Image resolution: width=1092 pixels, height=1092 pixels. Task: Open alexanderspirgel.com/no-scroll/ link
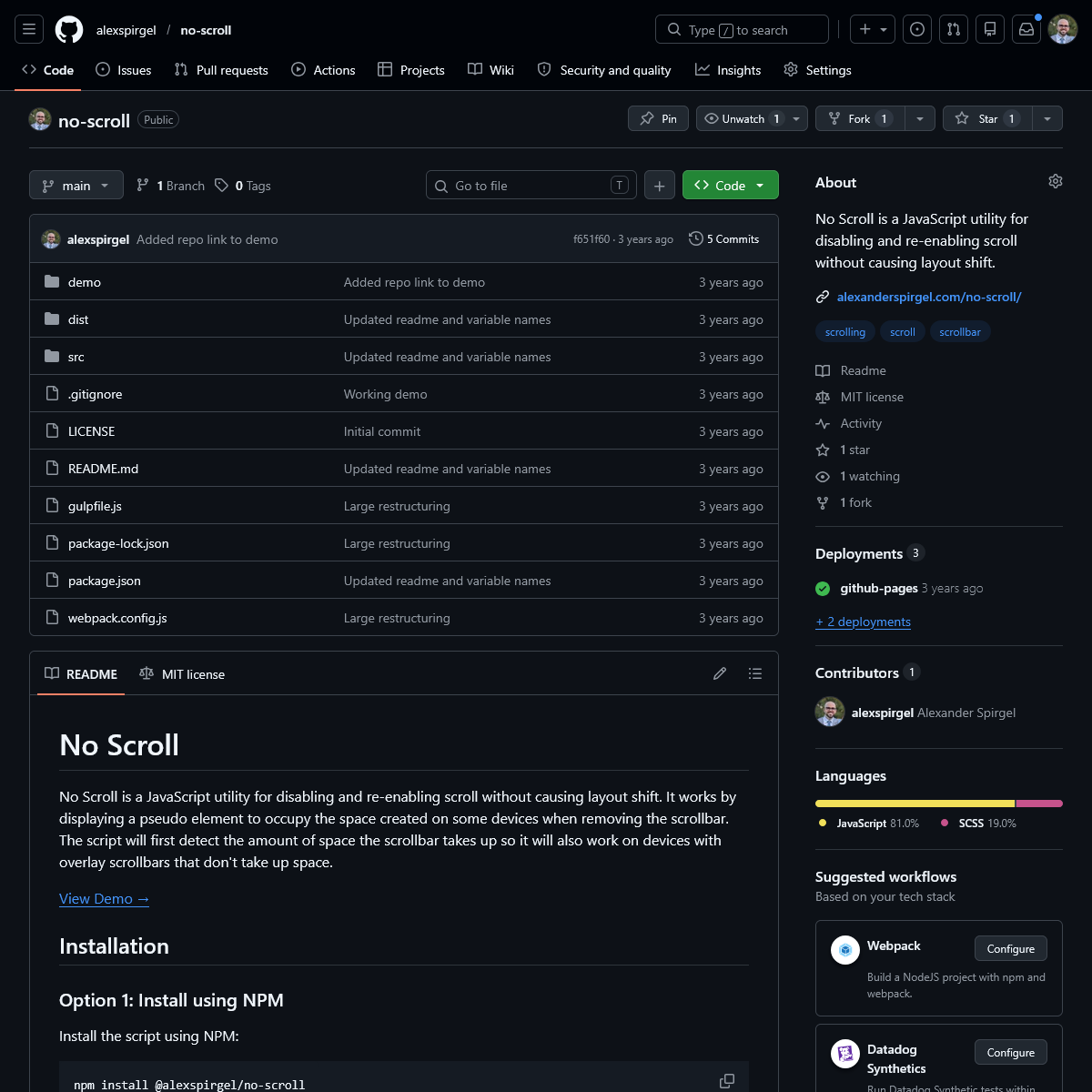pyautogui.click(x=929, y=297)
